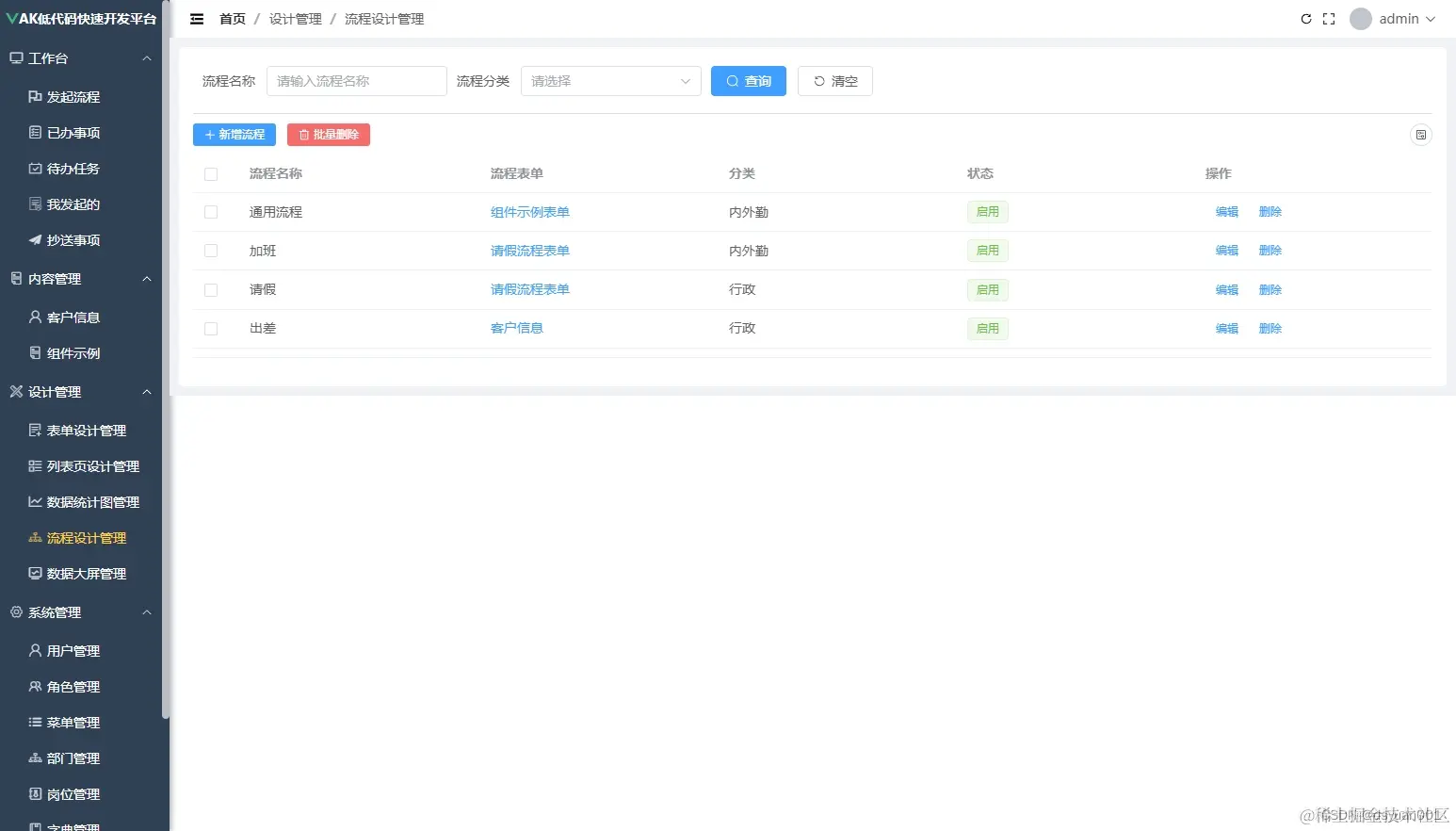Select the 数据大屏管理 screen icon
Screen dimensions: 1456x831
pyautogui.click(x=33, y=573)
